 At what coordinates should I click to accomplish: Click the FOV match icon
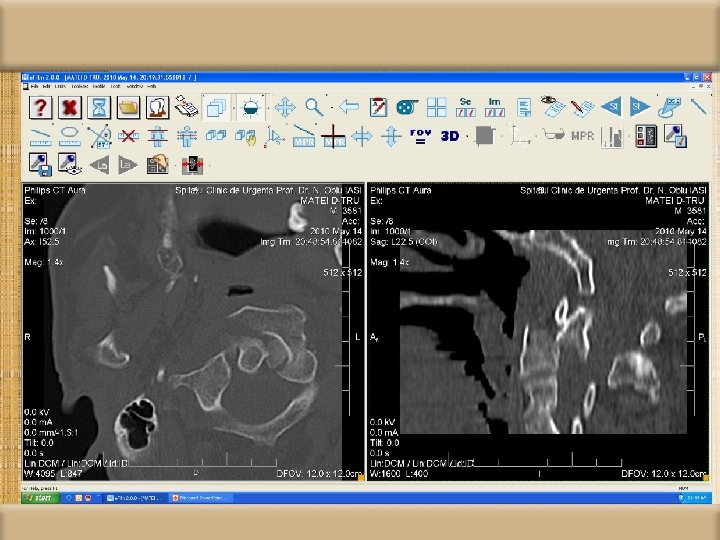[420, 136]
